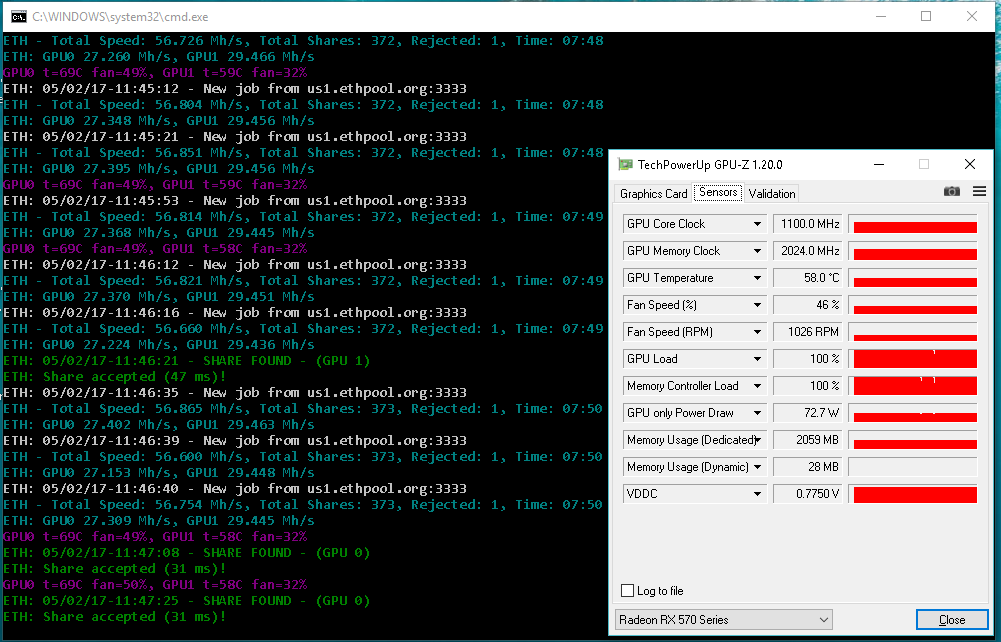Click the TechPowerUp GPU-Z 1.20.0 title
The height and width of the screenshot is (642, 1001).
(710, 165)
